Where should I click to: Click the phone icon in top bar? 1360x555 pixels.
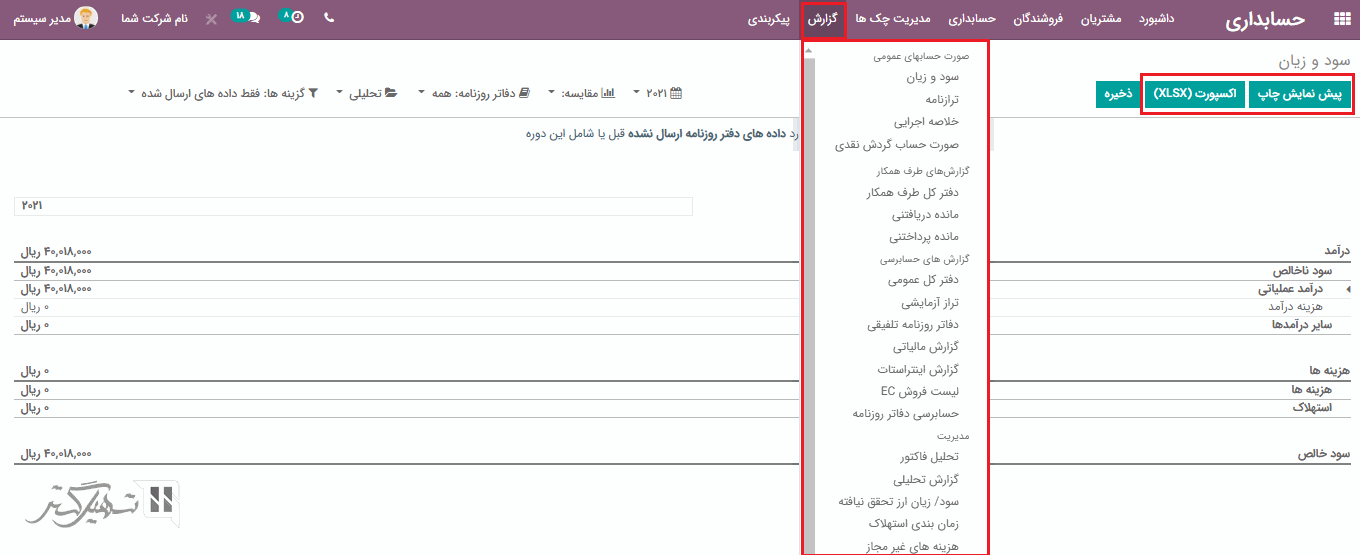pyautogui.click(x=329, y=18)
